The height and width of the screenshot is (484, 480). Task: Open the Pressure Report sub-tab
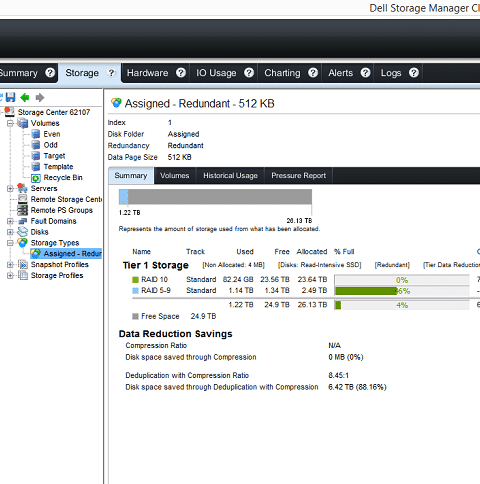click(298, 176)
